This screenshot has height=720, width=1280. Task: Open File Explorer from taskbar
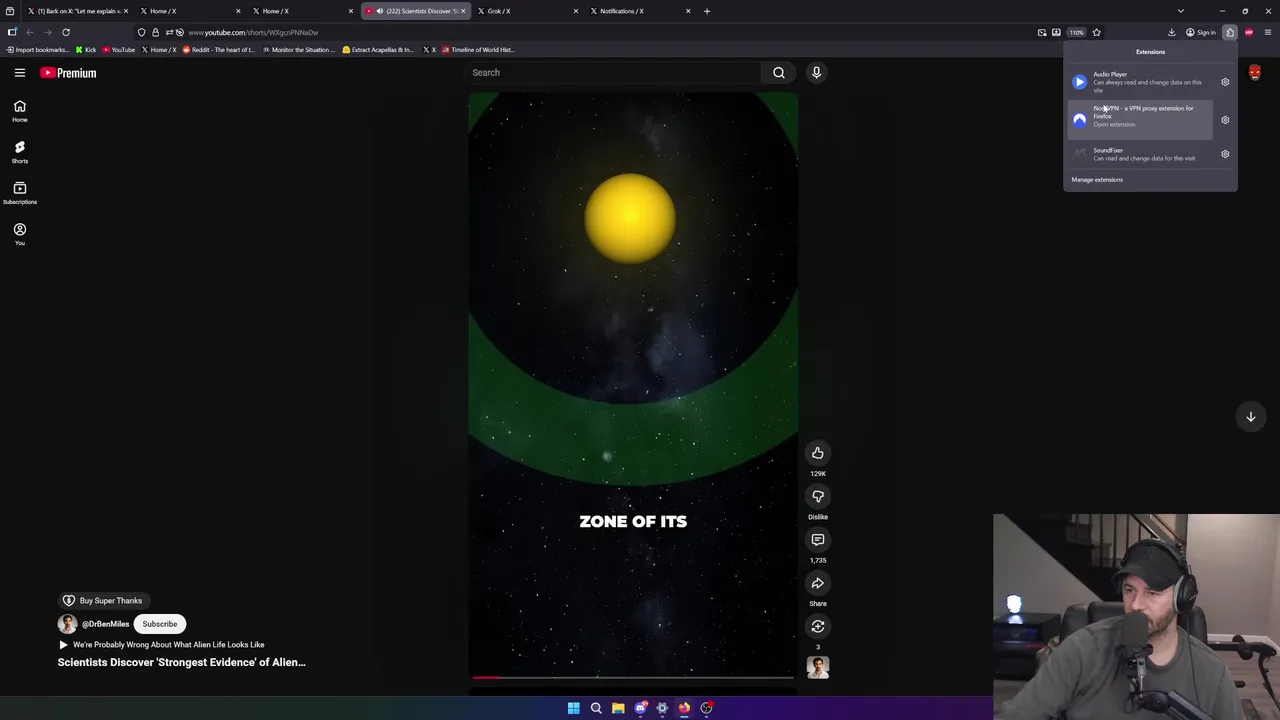click(x=618, y=708)
